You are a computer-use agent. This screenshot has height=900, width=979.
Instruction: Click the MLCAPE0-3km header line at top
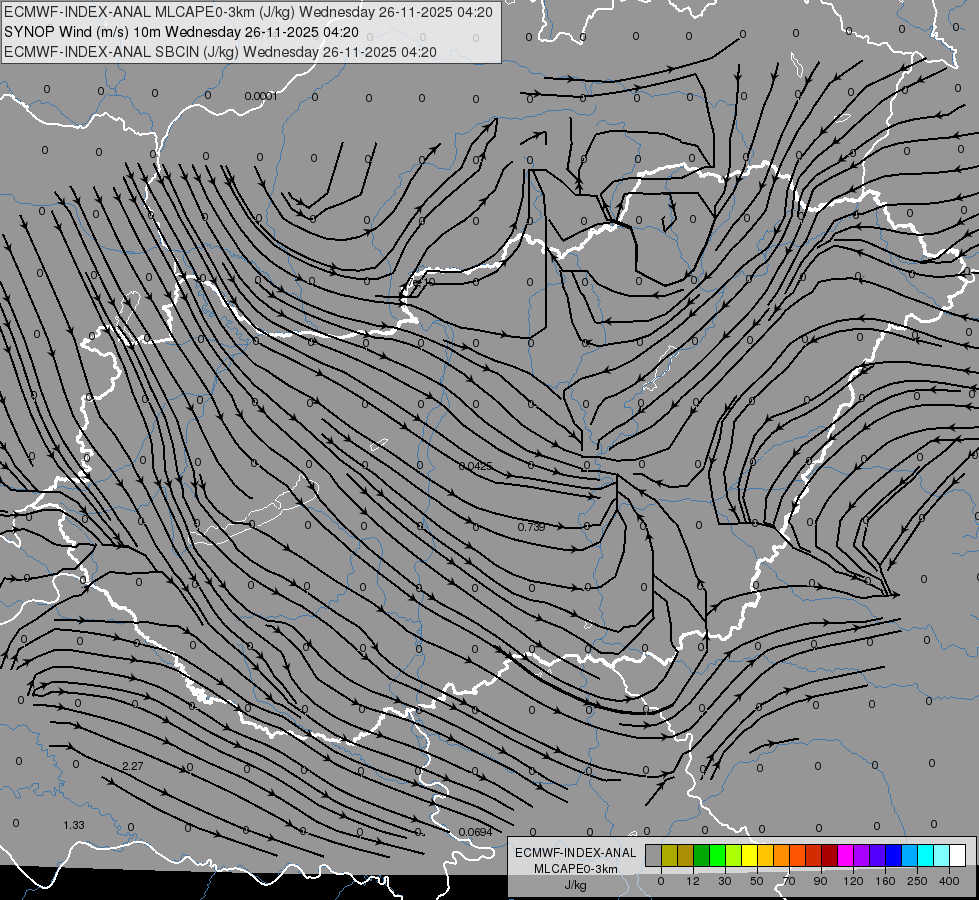(248, 12)
